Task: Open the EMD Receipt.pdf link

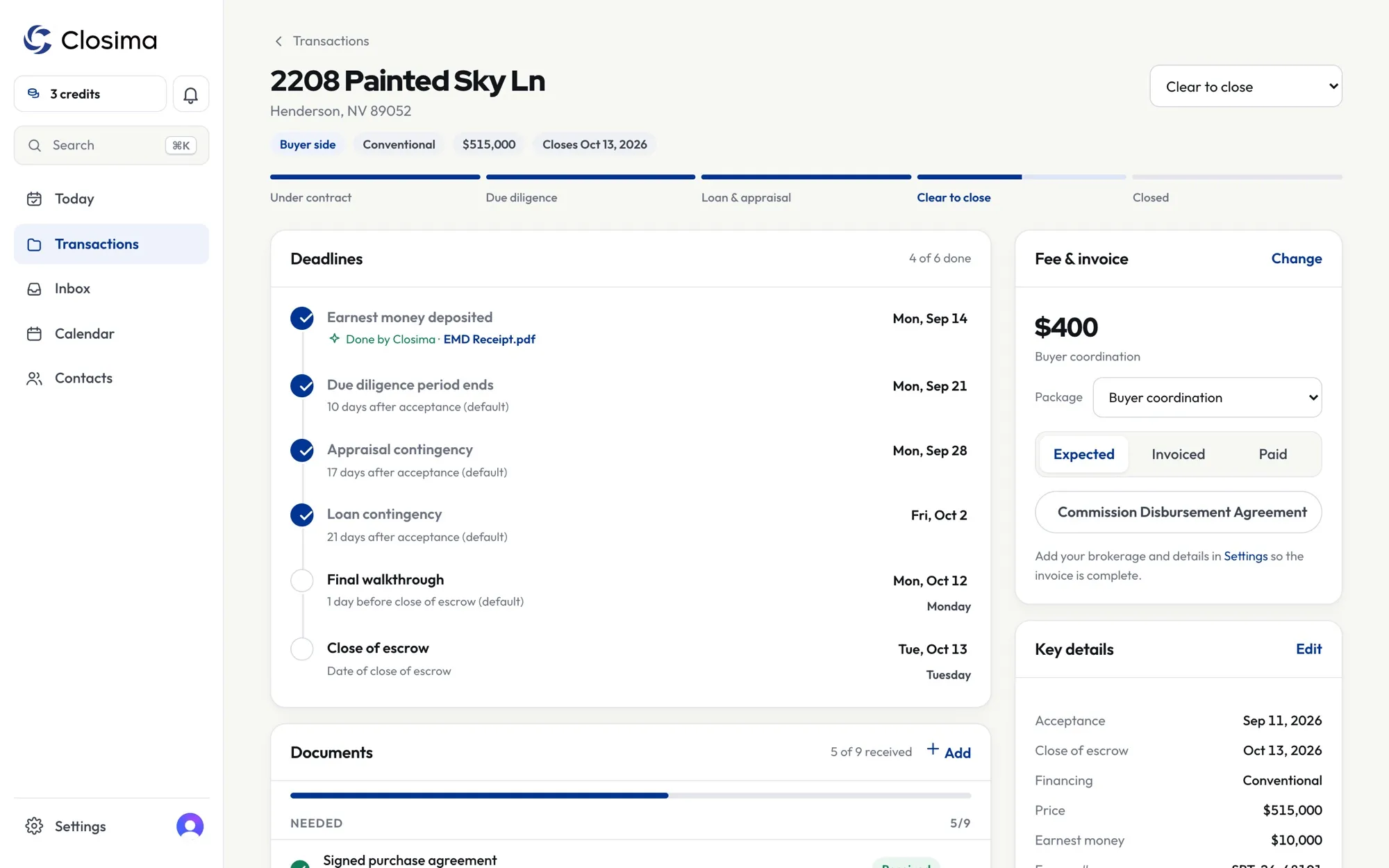Action: pos(489,339)
